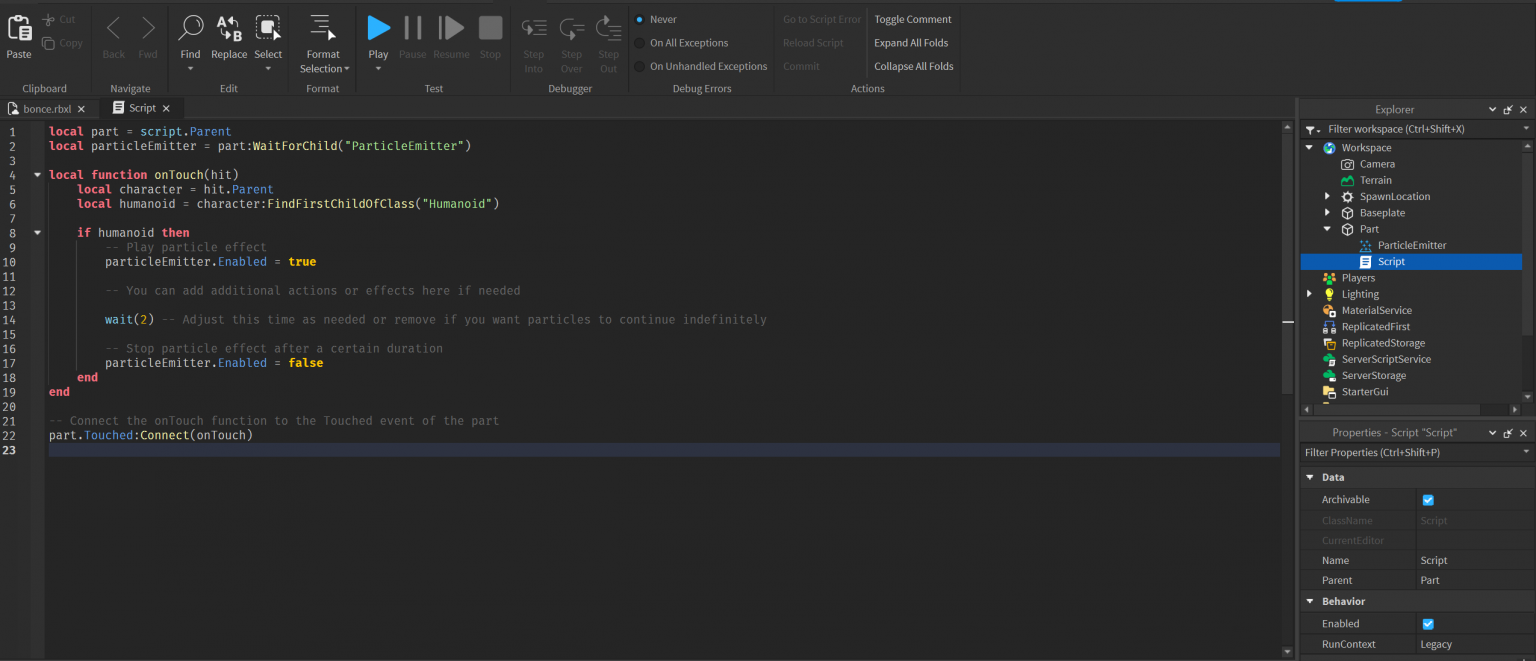Click the ServerScriptService item in Explorer
1536x661 pixels.
coord(1385,359)
